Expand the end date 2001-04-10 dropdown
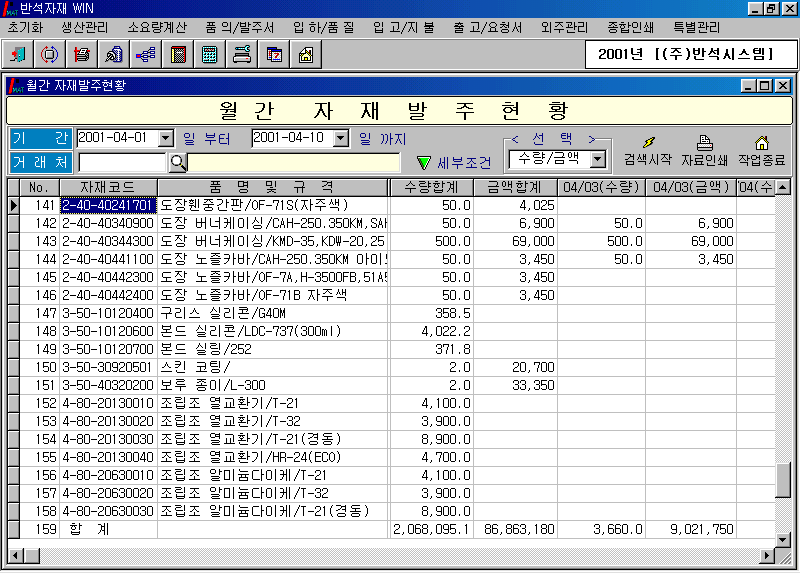The height and width of the screenshot is (573, 800). [340, 138]
